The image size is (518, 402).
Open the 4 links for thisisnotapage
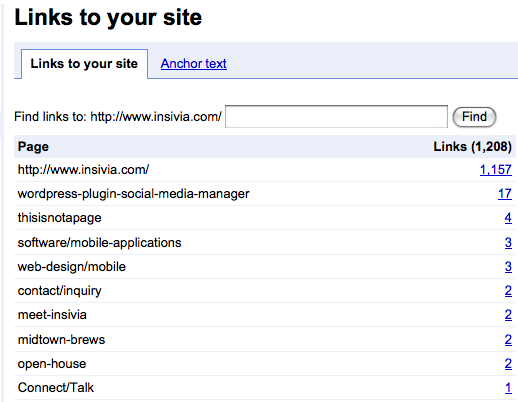click(508, 218)
